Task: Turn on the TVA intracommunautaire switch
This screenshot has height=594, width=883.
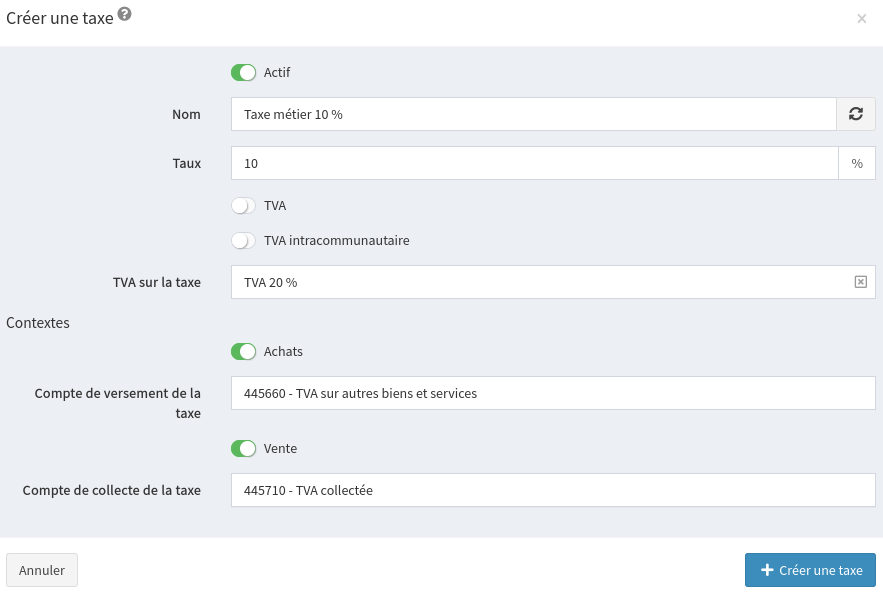Action: click(x=244, y=240)
